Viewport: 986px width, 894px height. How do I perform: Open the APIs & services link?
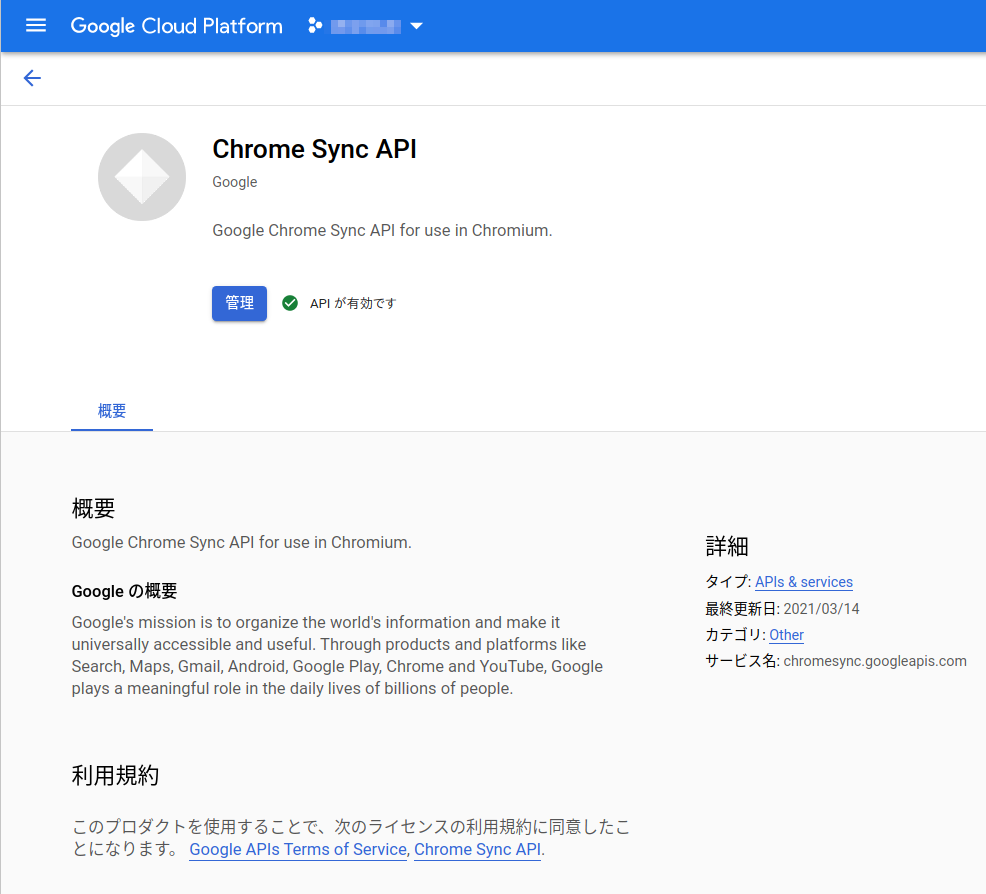(804, 582)
